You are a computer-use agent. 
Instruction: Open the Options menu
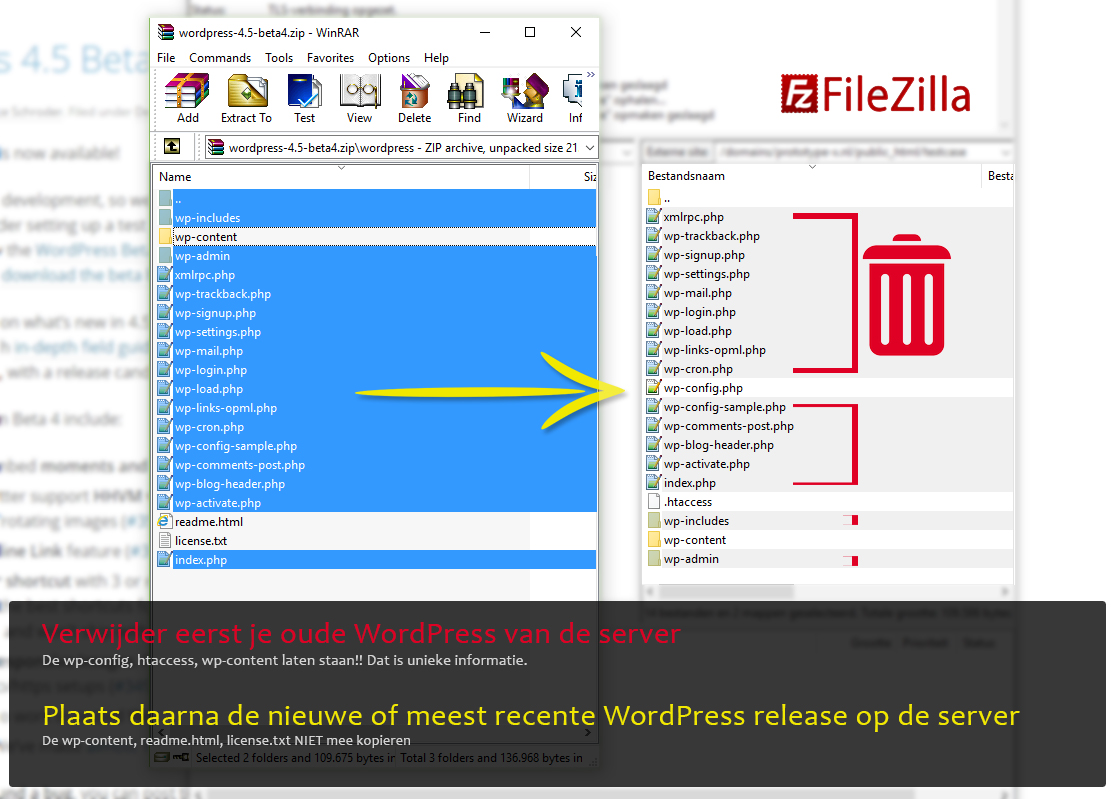click(389, 58)
